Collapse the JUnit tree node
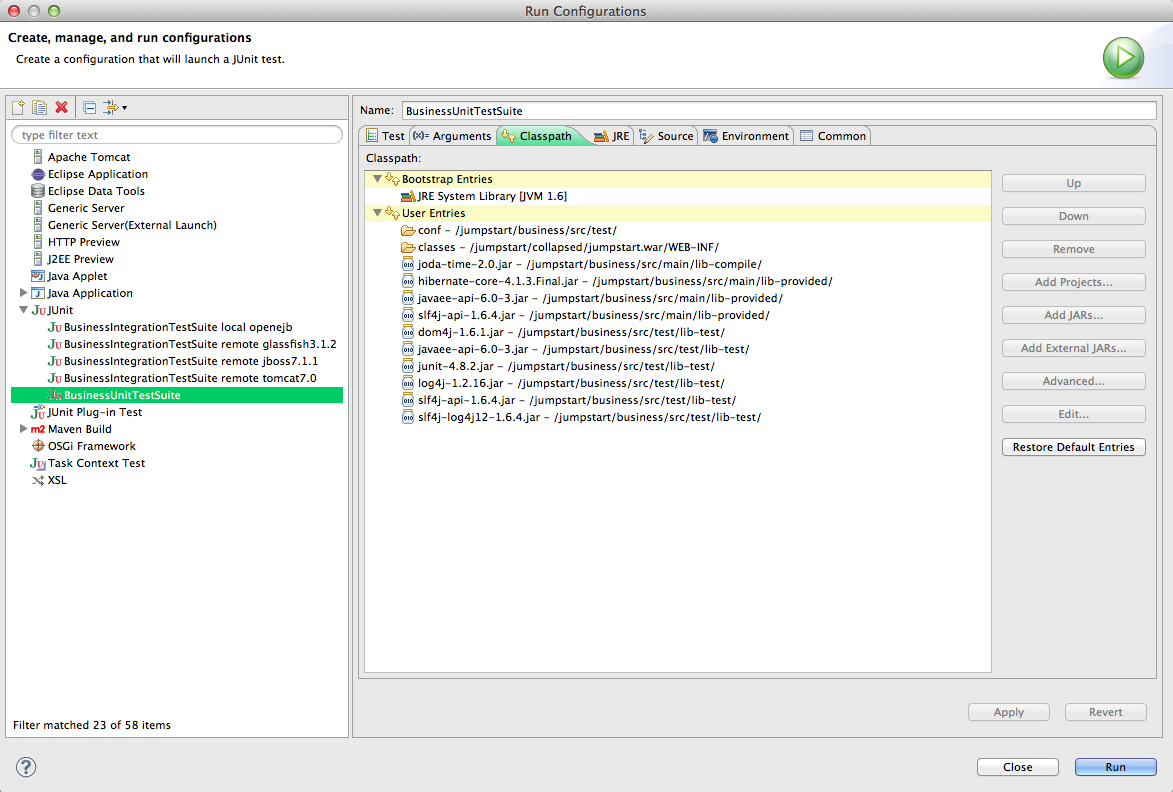Viewport: 1173px width, 792px height. [x=23, y=310]
